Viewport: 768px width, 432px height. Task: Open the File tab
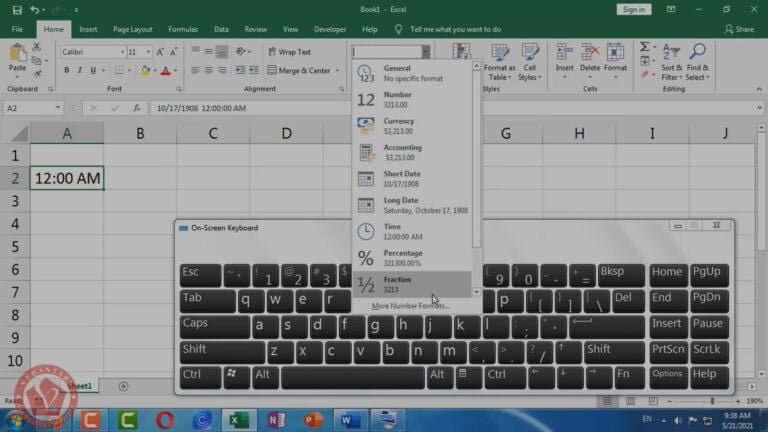[18, 29]
